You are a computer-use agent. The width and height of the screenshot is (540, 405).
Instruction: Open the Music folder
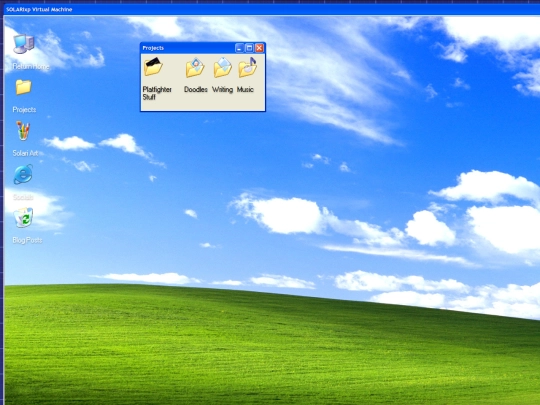coord(248,67)
